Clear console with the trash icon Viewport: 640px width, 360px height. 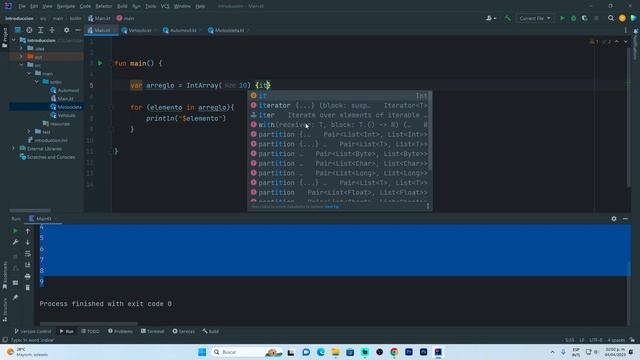click(x=27, y=288)
